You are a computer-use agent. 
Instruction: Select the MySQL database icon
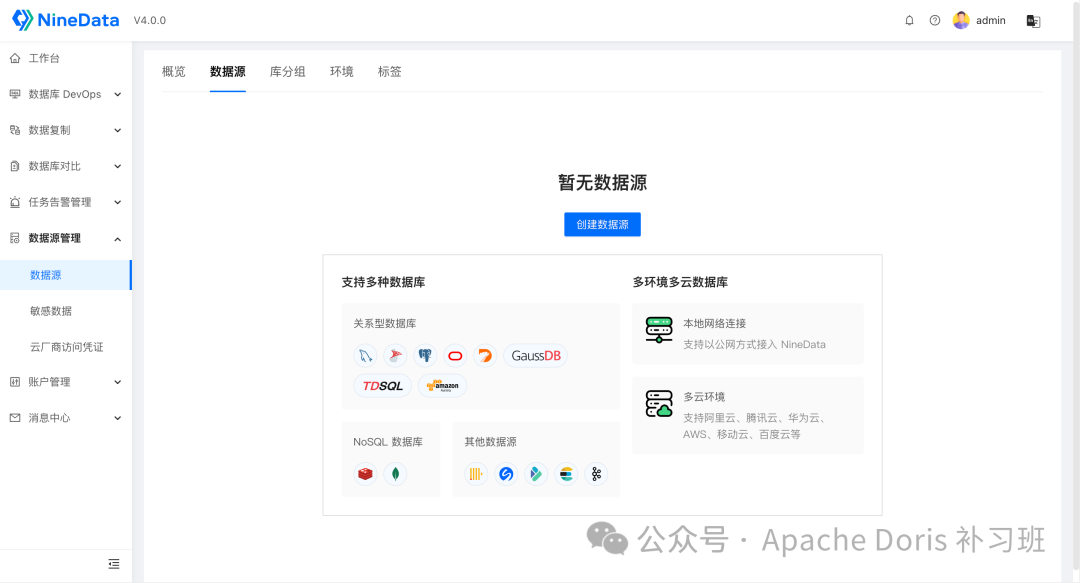click(x=365, y=355)
